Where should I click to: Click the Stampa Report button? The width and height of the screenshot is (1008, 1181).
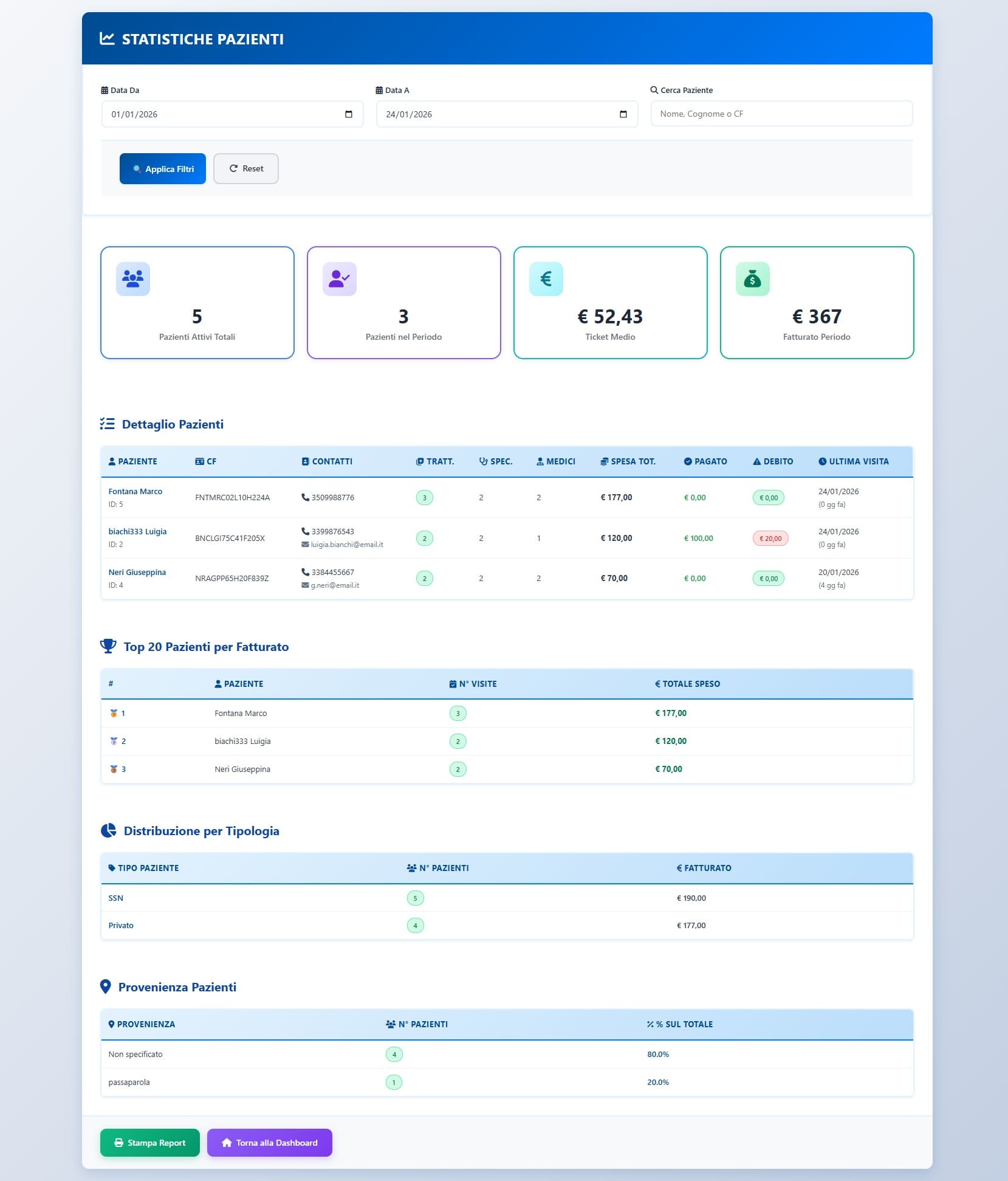coord(150,1142)
